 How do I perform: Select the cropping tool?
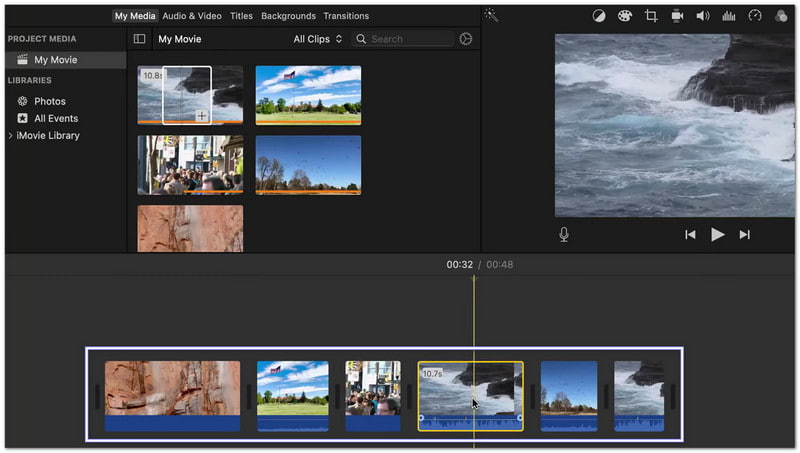[651, 16]
